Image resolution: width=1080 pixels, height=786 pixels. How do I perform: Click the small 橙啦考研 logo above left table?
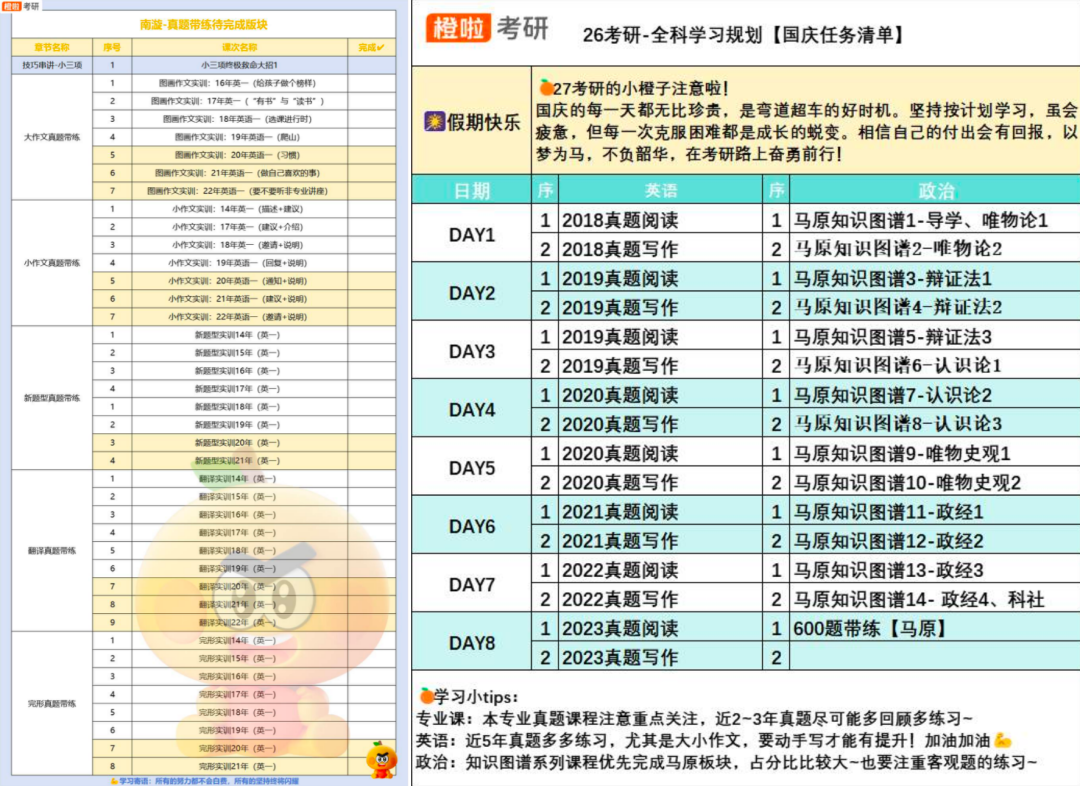(x=21, y=6)
